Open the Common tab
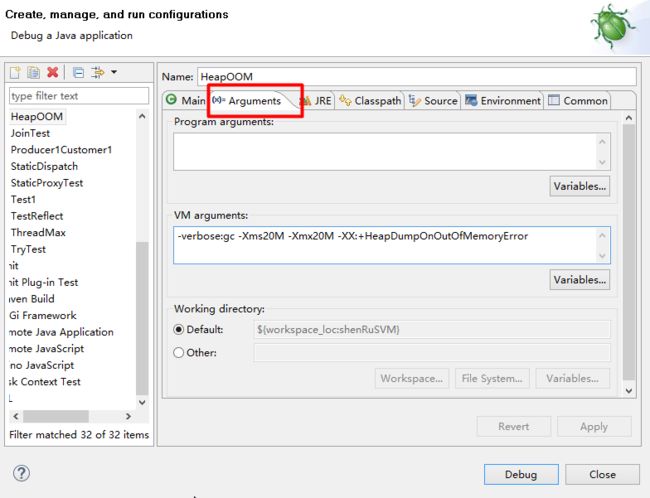650x498 pixels. click(x=578, y=101)
